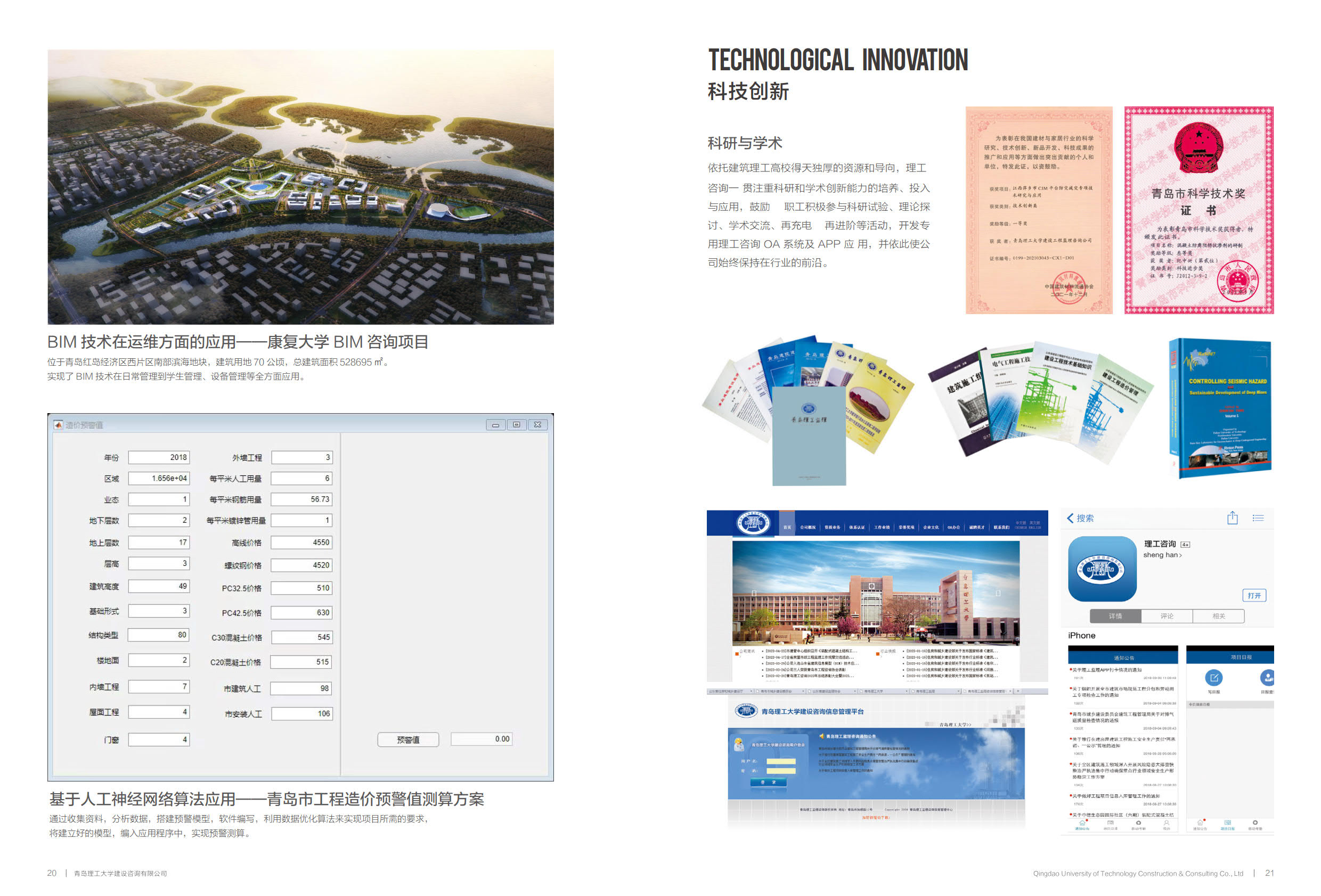Expand the sheng han developer details

click(1162, 556)
